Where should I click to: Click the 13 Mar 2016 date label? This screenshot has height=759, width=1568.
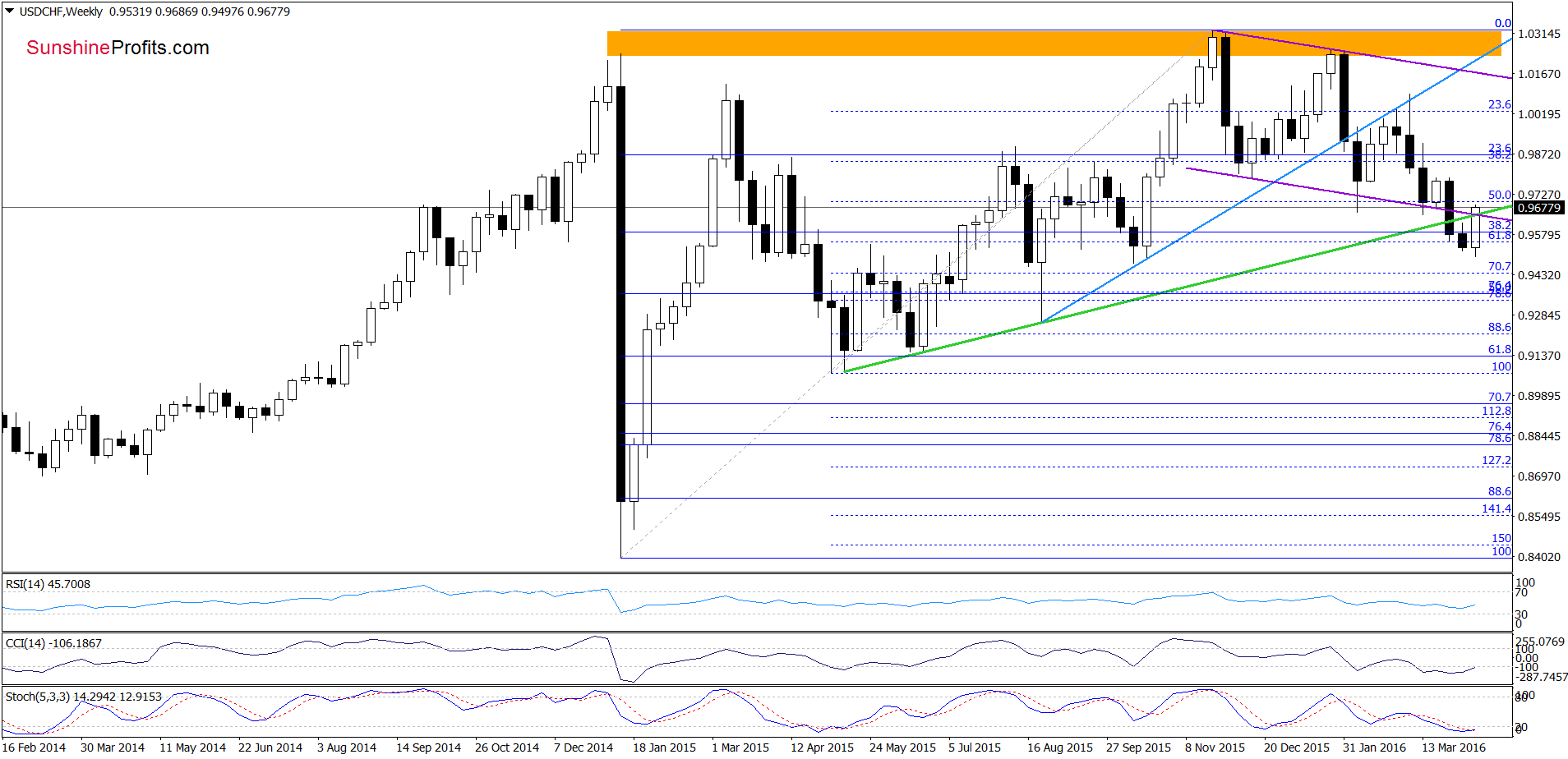(x=1454, y=747)
